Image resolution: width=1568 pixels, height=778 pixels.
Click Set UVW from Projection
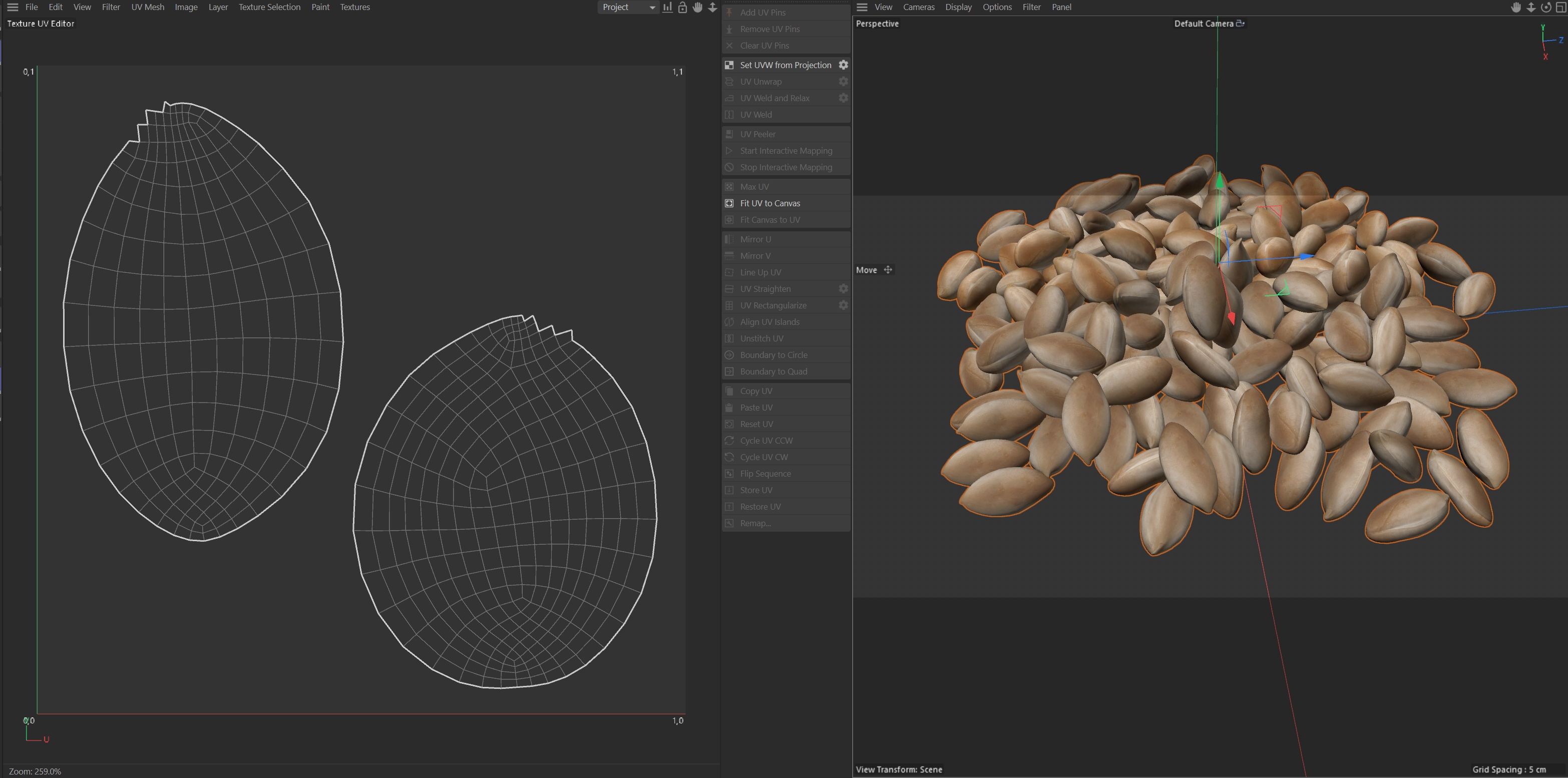coord(785,65)
